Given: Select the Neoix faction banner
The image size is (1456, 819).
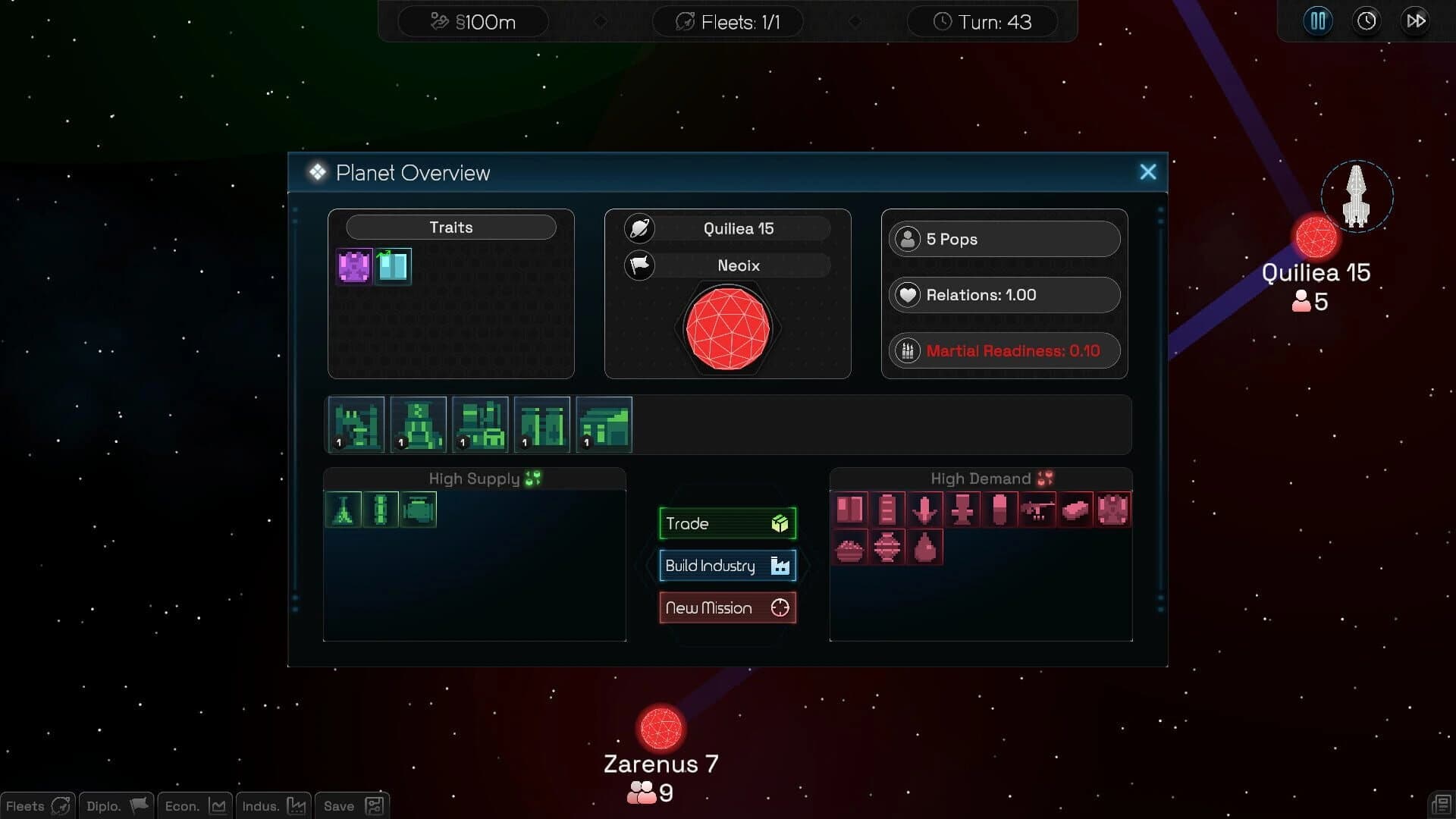Looking at the screenshot, I should (x=739, y=265).
